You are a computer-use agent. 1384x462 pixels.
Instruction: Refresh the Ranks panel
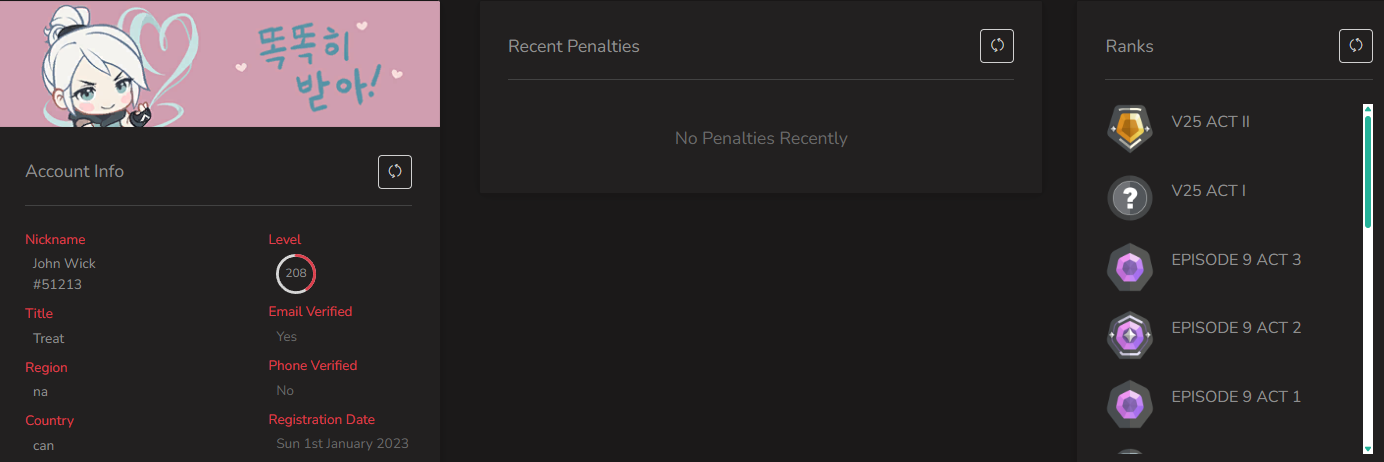tap(1356, 46)
